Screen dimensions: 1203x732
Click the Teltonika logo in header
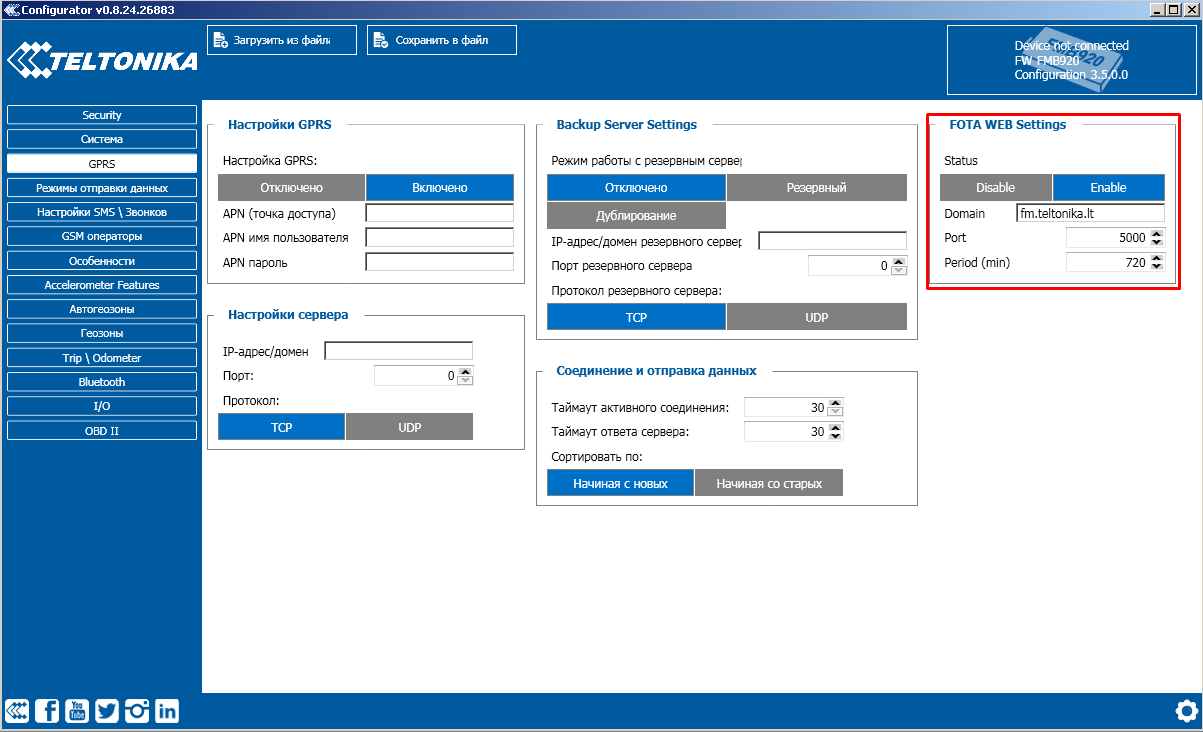pyautogui.click(x=102, y=61)
